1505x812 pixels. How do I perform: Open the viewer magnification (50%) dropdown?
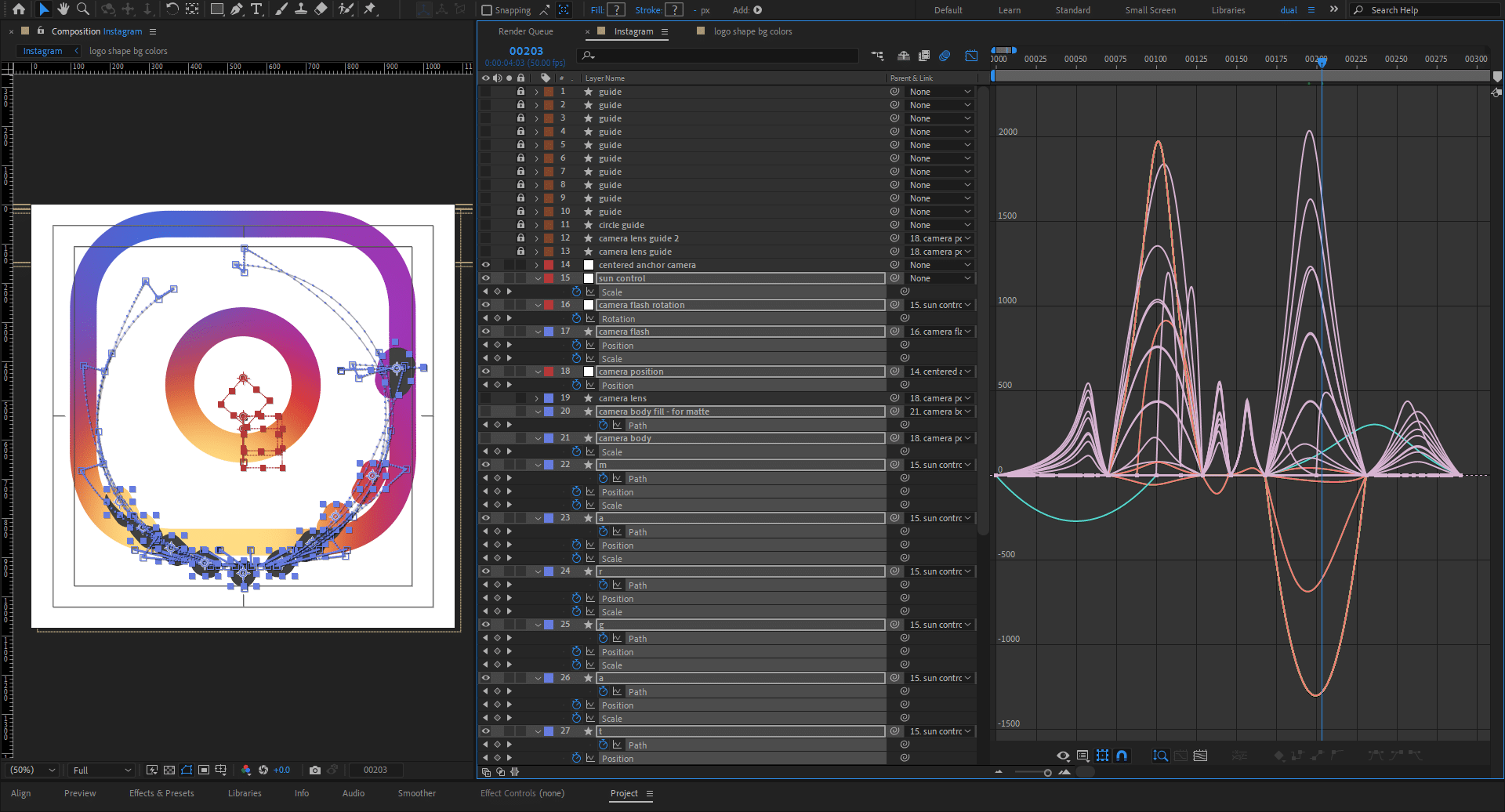pos(33,770)
